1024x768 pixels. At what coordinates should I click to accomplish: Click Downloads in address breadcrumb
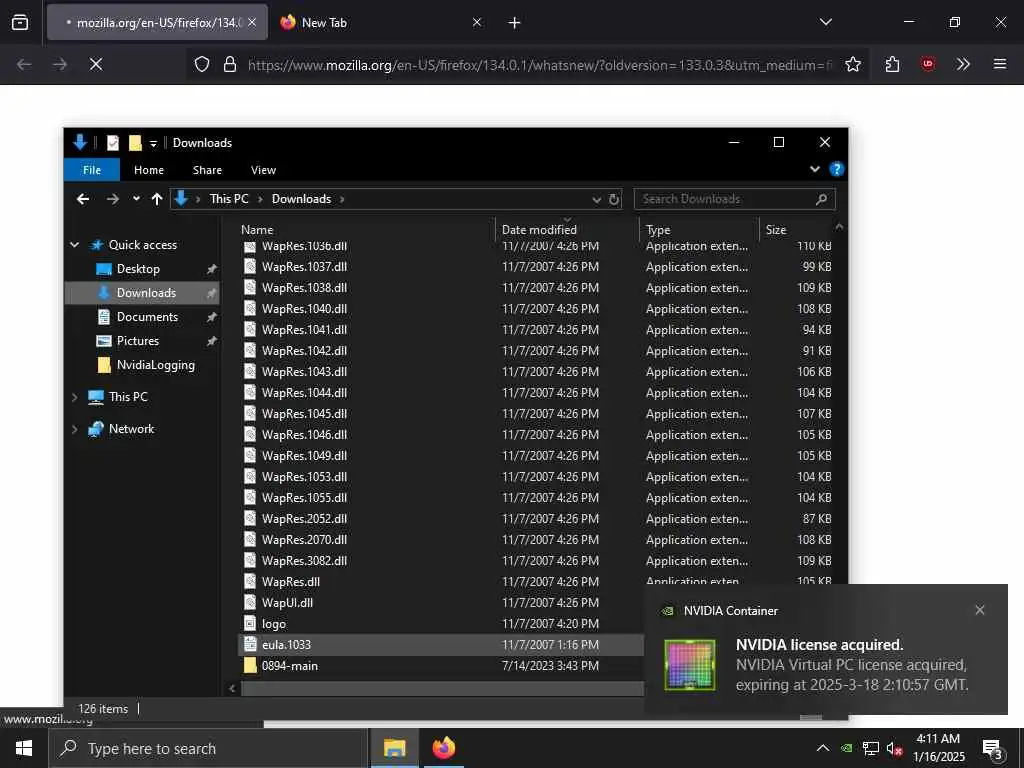(x=301, y=199)
